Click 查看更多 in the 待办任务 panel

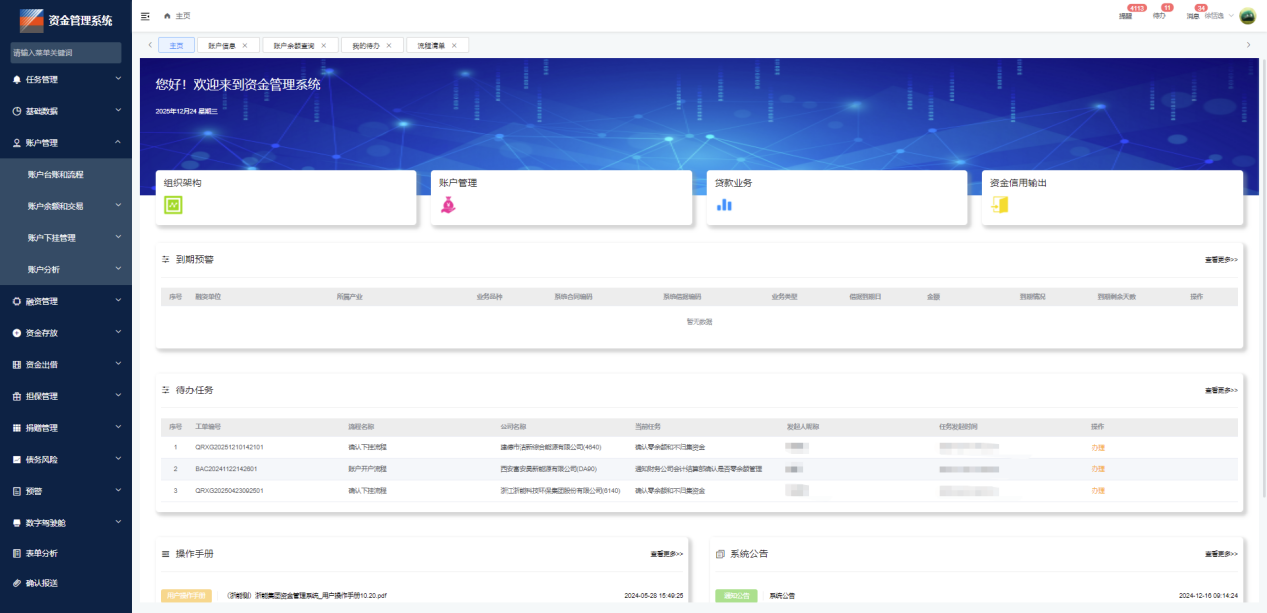[x=1221, y=390]
